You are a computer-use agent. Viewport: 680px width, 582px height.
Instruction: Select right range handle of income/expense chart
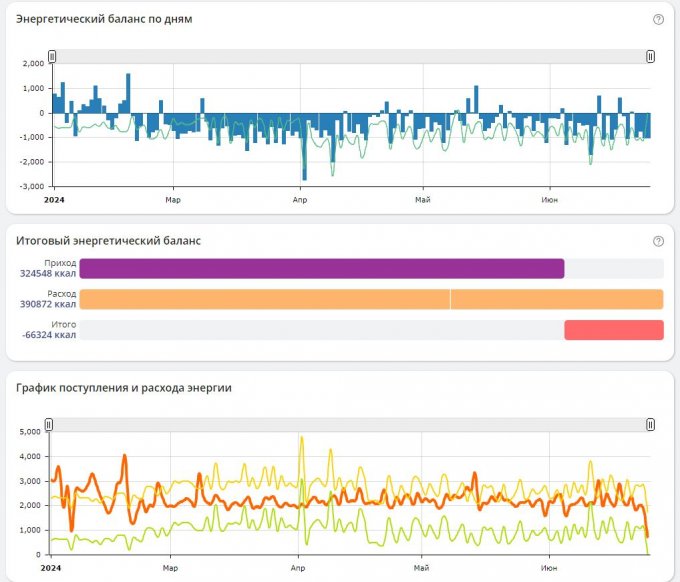(x=650, y=425)
